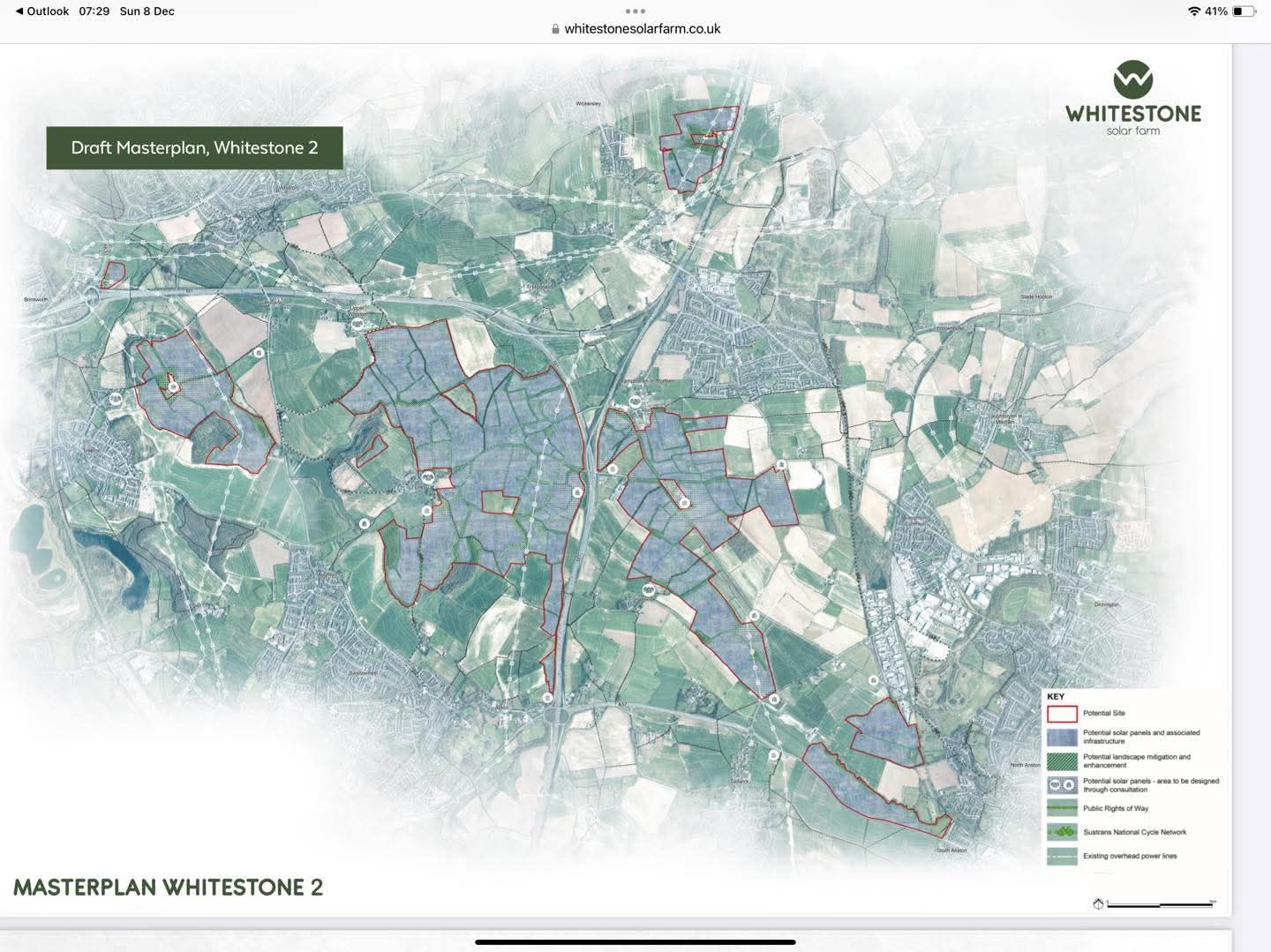
Task: Tap the padlock icon in address bar
Action: point(555,29)
